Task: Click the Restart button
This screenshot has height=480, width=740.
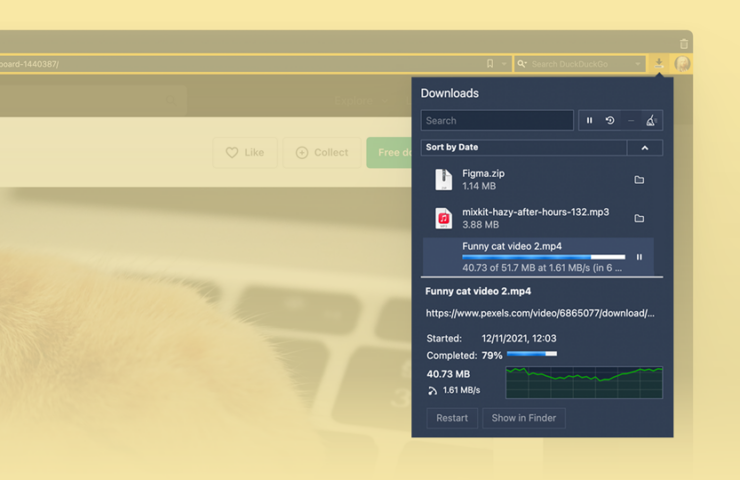Action: pyautogui.click(x=452, y=418)
